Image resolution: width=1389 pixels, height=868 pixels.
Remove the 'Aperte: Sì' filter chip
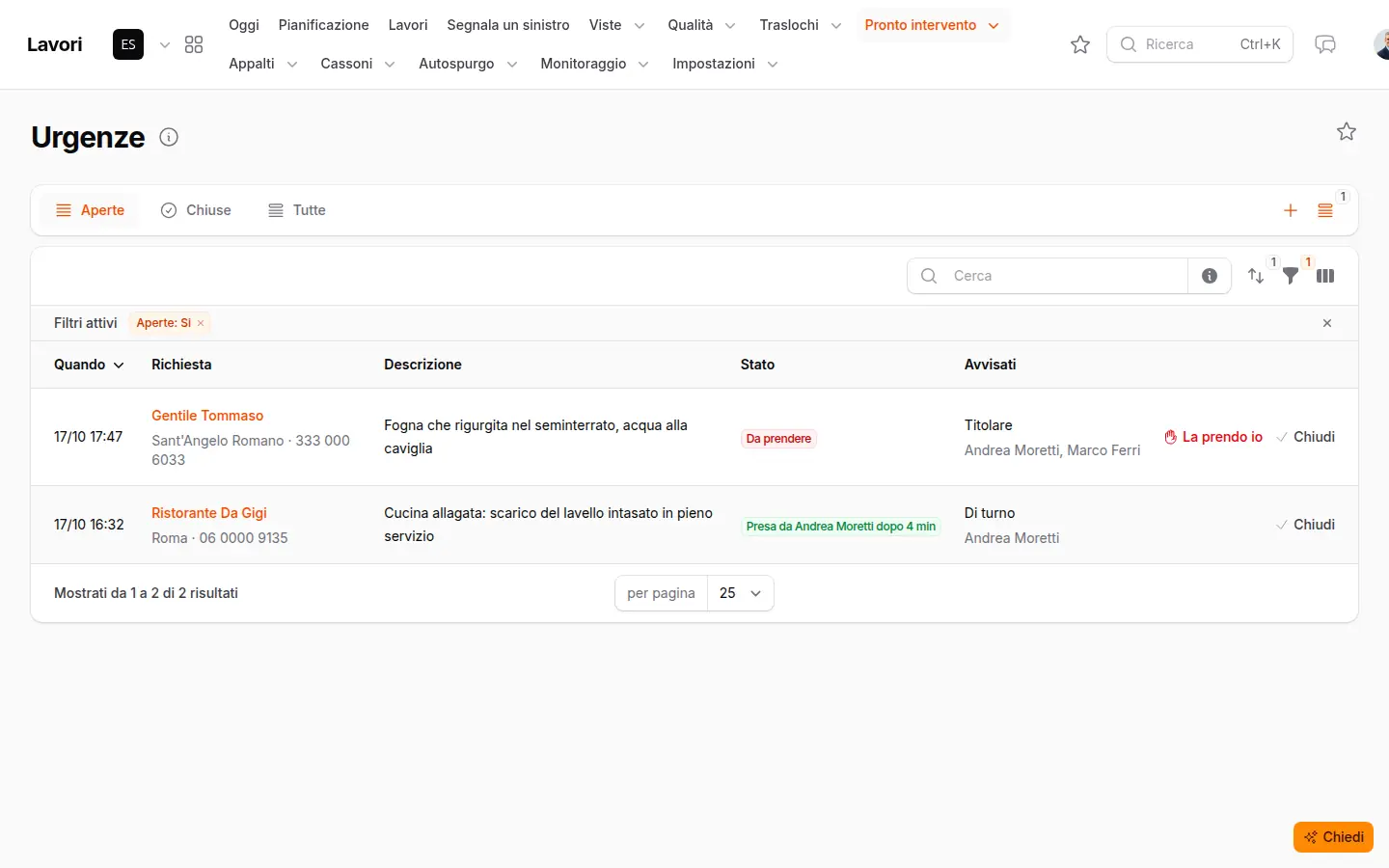coord(201,323)
